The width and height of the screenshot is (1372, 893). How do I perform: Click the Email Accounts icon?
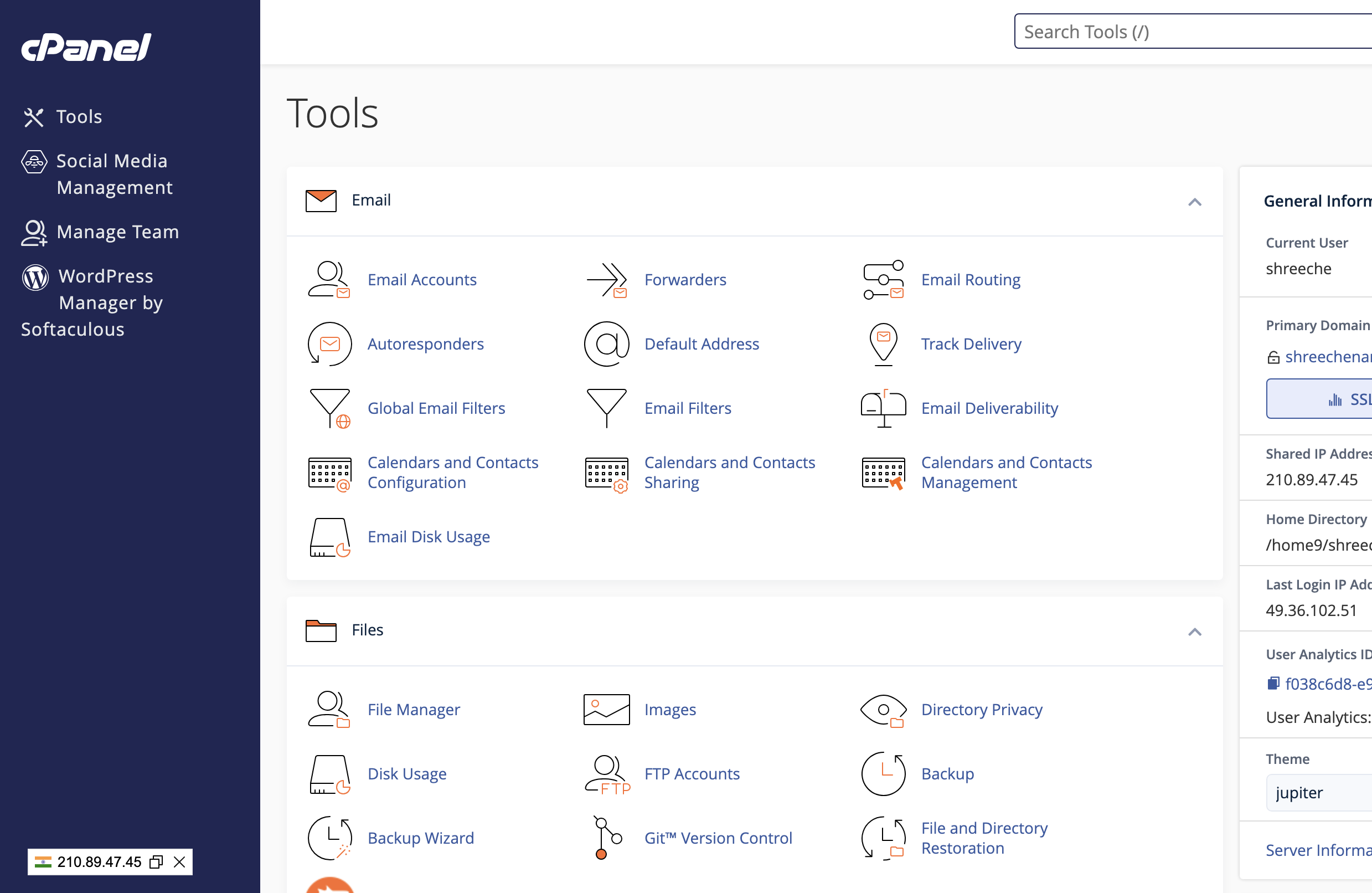click(328, 280)
